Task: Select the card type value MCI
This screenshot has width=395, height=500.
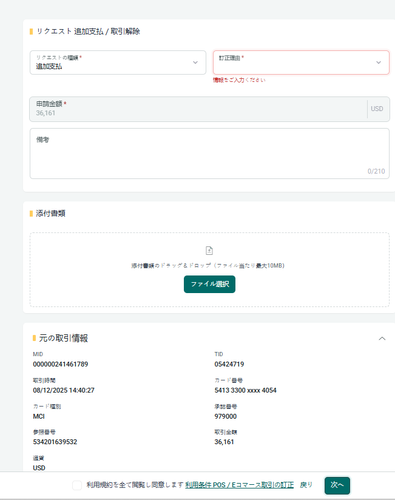Action: [x=39, y=416]
